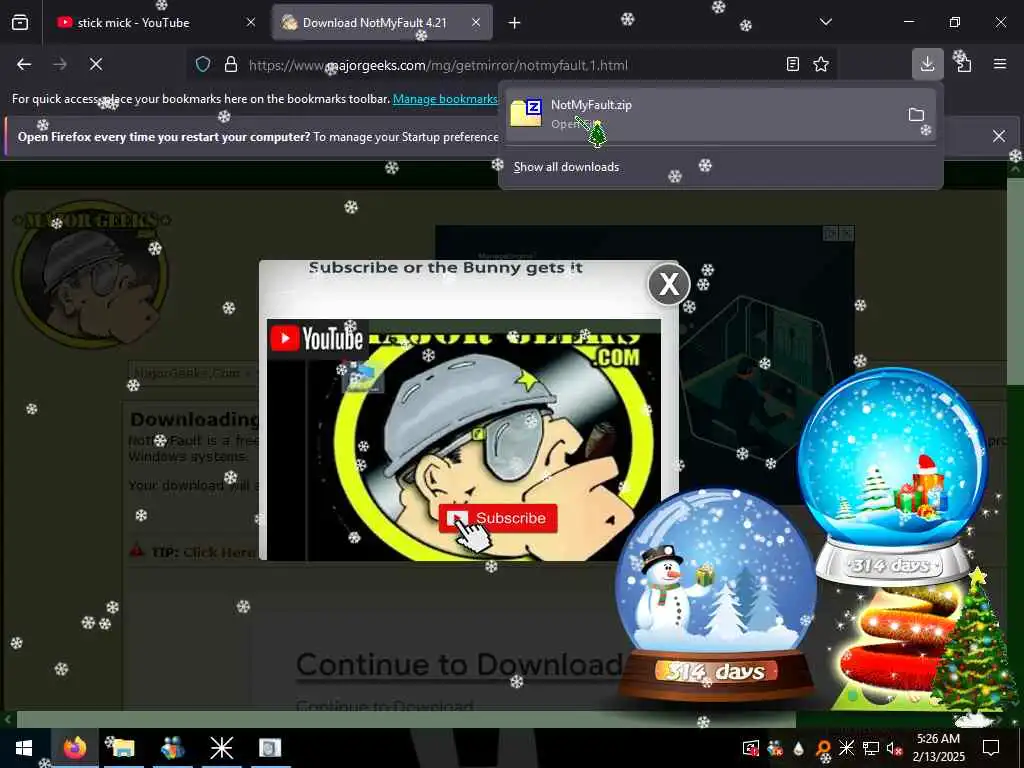Image resolution: width=1024 pixels, height=768 pixels.
Task: Select the Download NotMyFault 4.21 tab
Action: [x=382, y=23]
